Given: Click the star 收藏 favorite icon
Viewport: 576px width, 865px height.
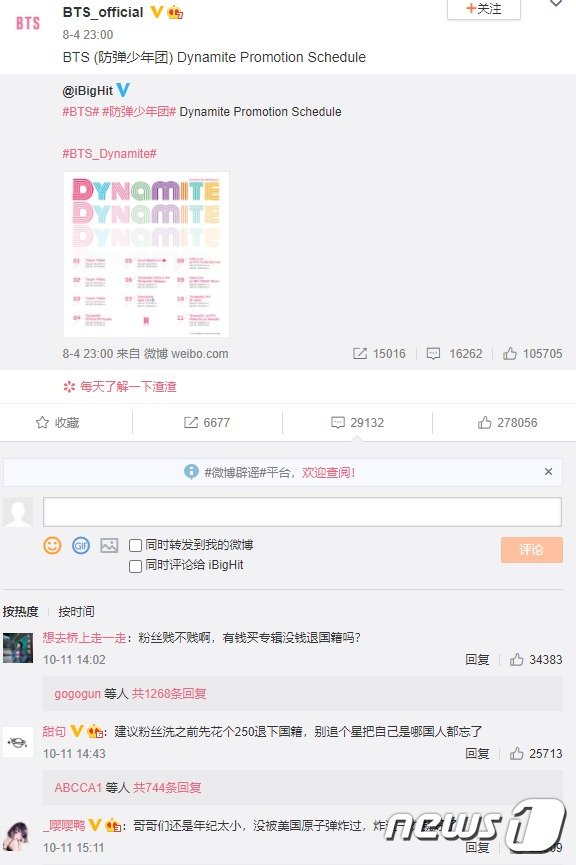Looking at the screenshot, I should [42, 423].
